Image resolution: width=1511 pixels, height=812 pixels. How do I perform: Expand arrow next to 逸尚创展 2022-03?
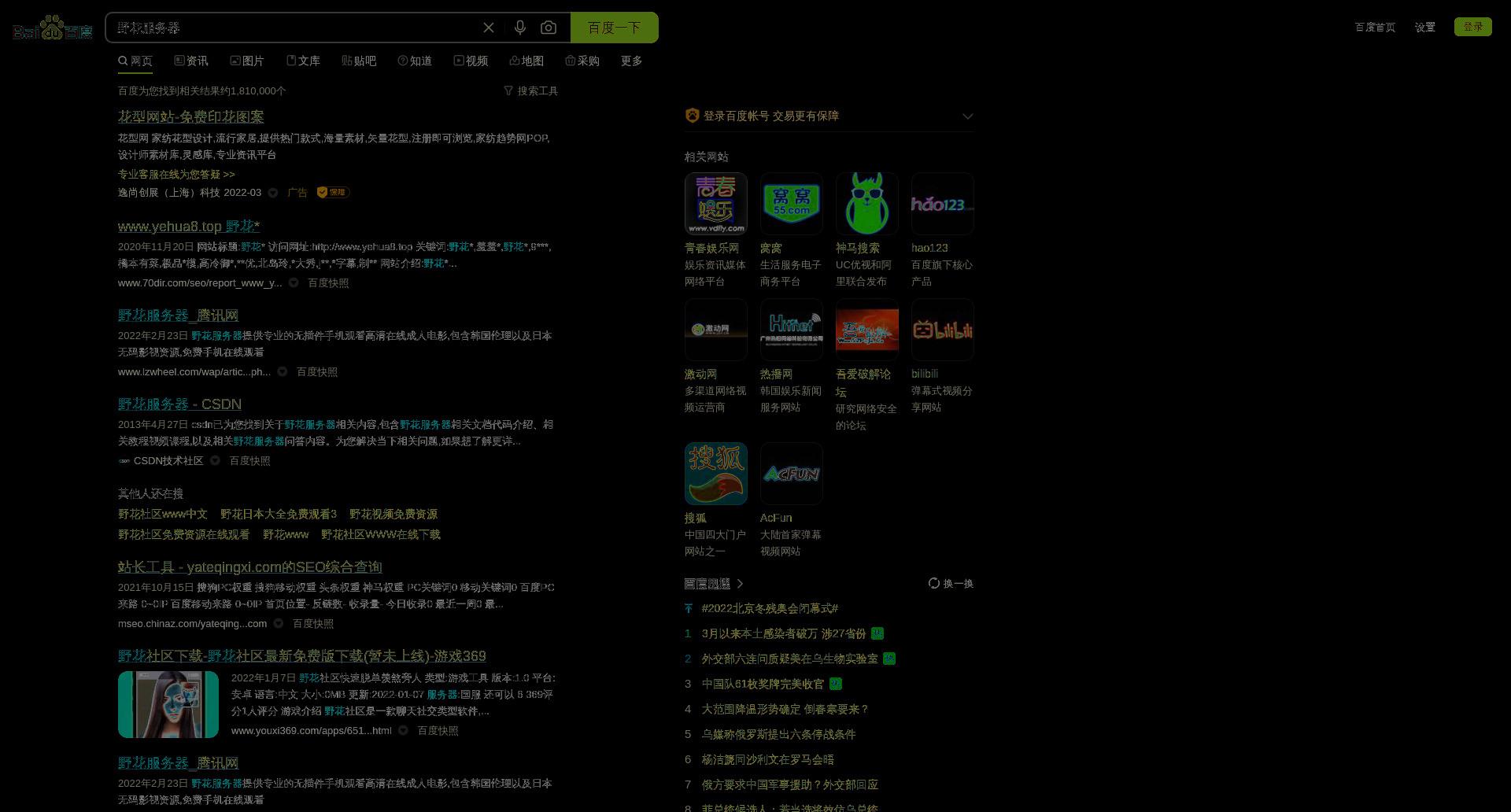click(x=273, y=193)
